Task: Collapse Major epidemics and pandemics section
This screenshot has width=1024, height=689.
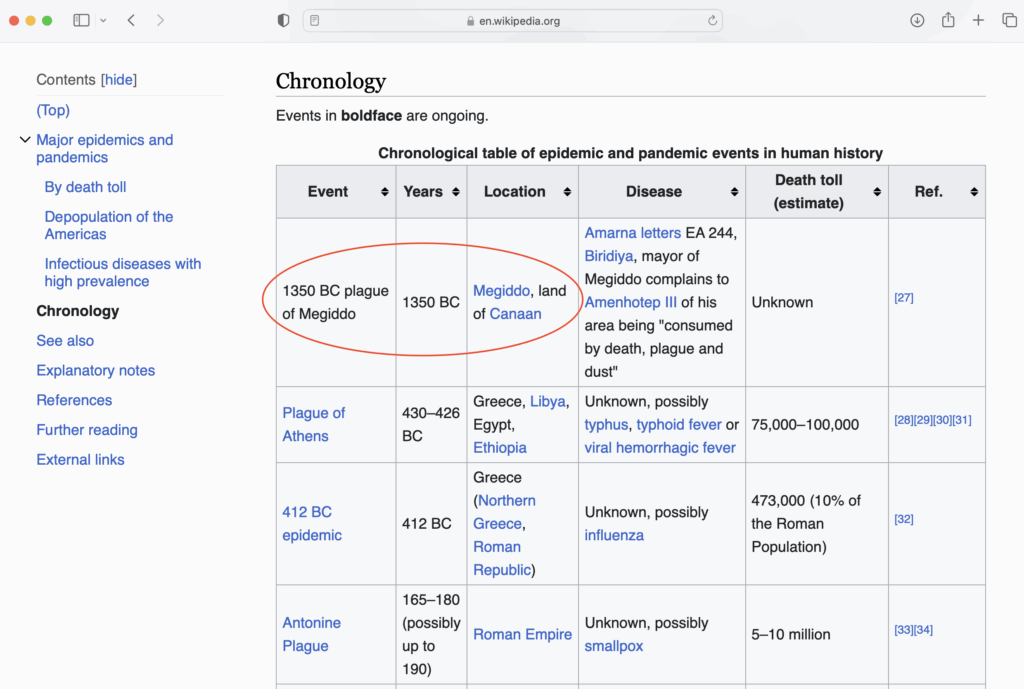Action: [x=25, y=140]
